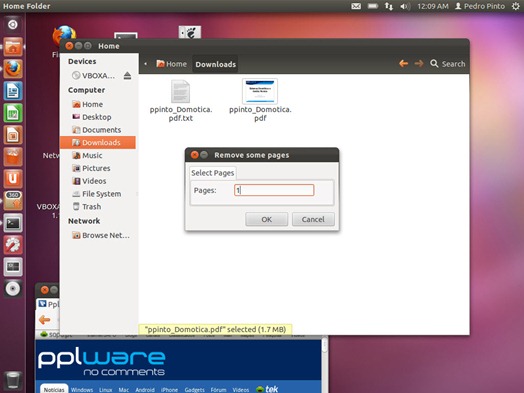The image size is (524, 393).
Task: Open the CD disc launcher icon
Action: [x=13, y=289]
